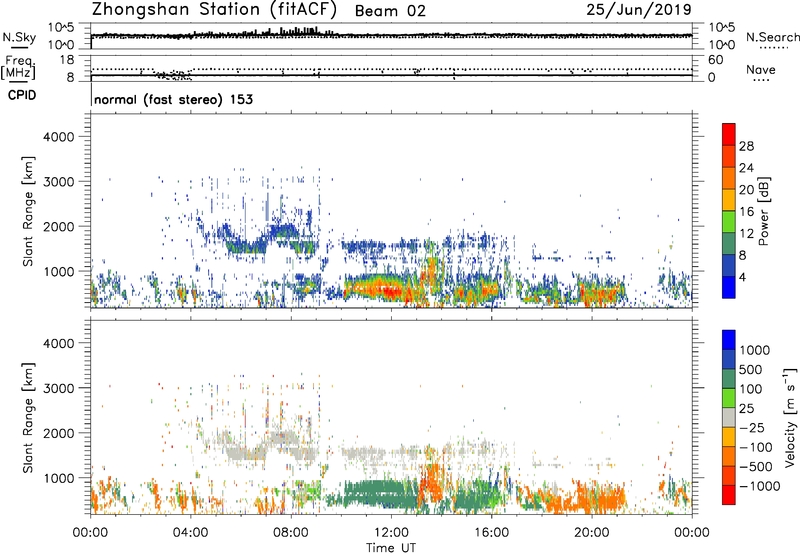Viewport: 800px width, 554px height.
Task: Click 'normal (fast stereo) 153' text
Action: tap(173, 99)
